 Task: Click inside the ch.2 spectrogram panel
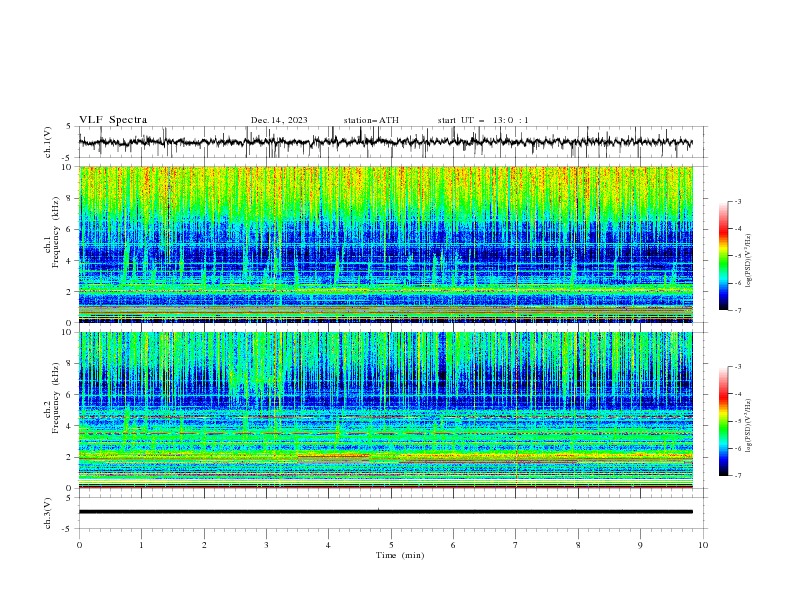click(385, 410)
